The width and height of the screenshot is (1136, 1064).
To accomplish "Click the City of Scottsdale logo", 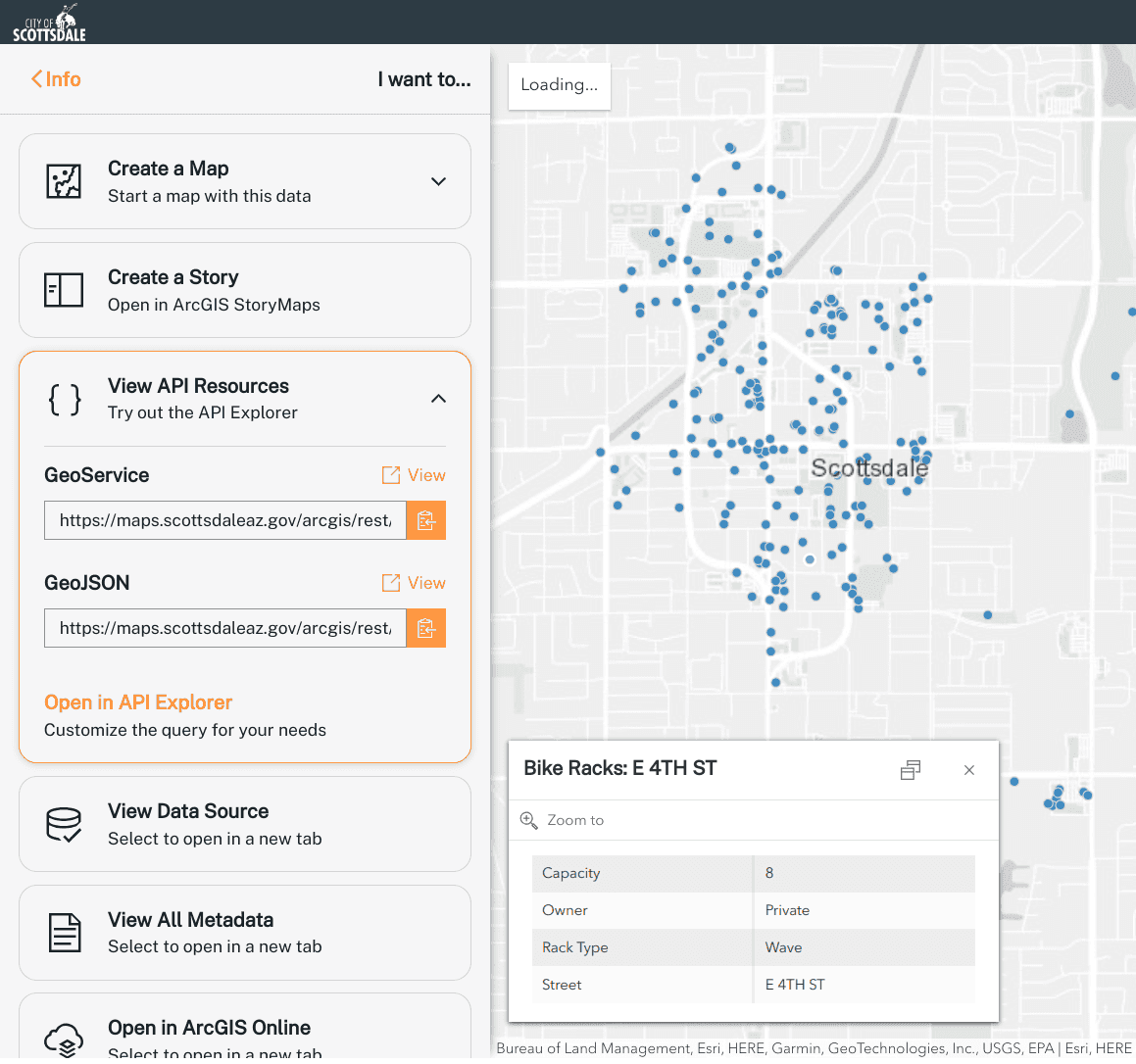I will (48, 21).
